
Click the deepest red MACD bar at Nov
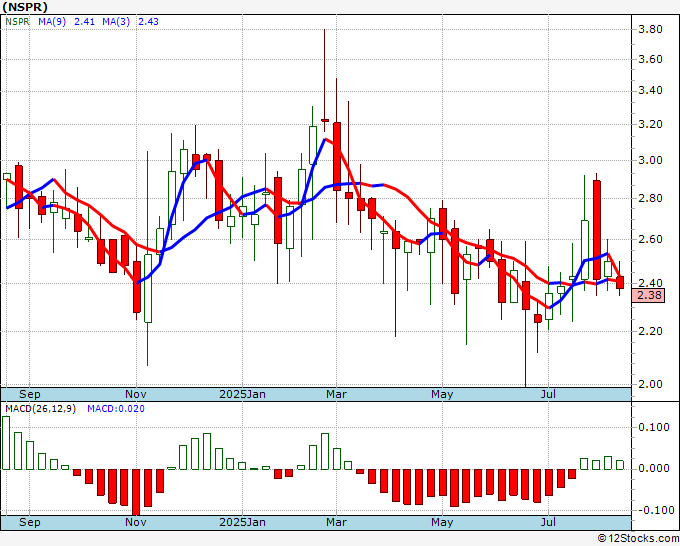coord(136,492)
